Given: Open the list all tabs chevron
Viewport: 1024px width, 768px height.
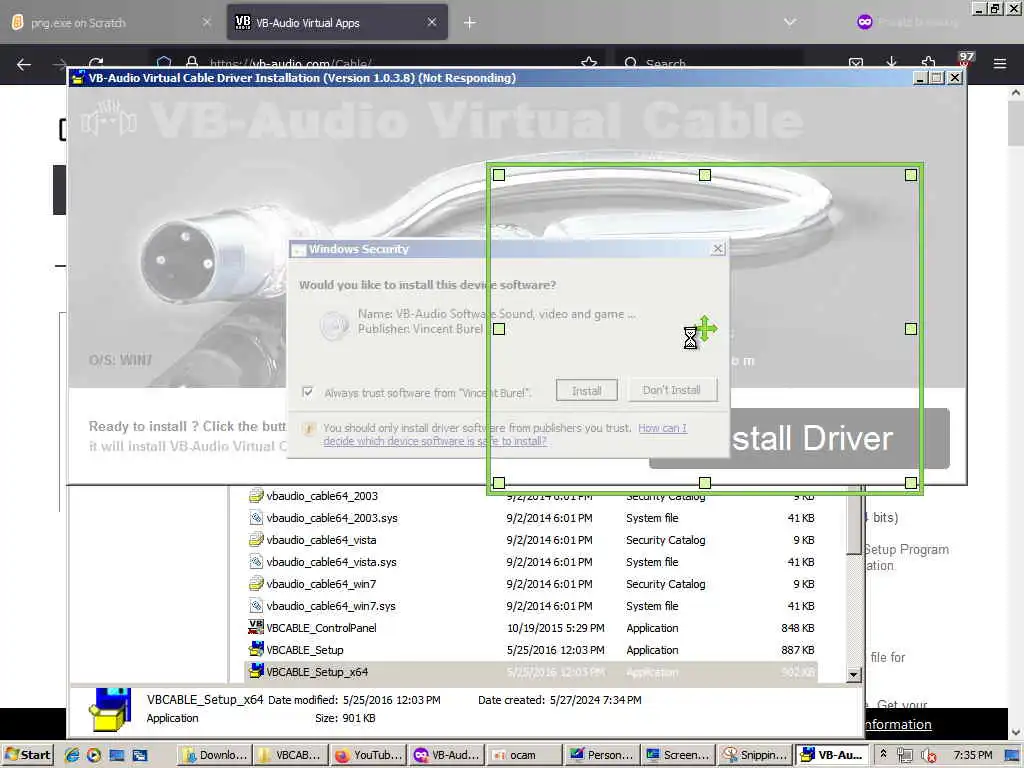Looking at the screenshot, I should (790, 22).
